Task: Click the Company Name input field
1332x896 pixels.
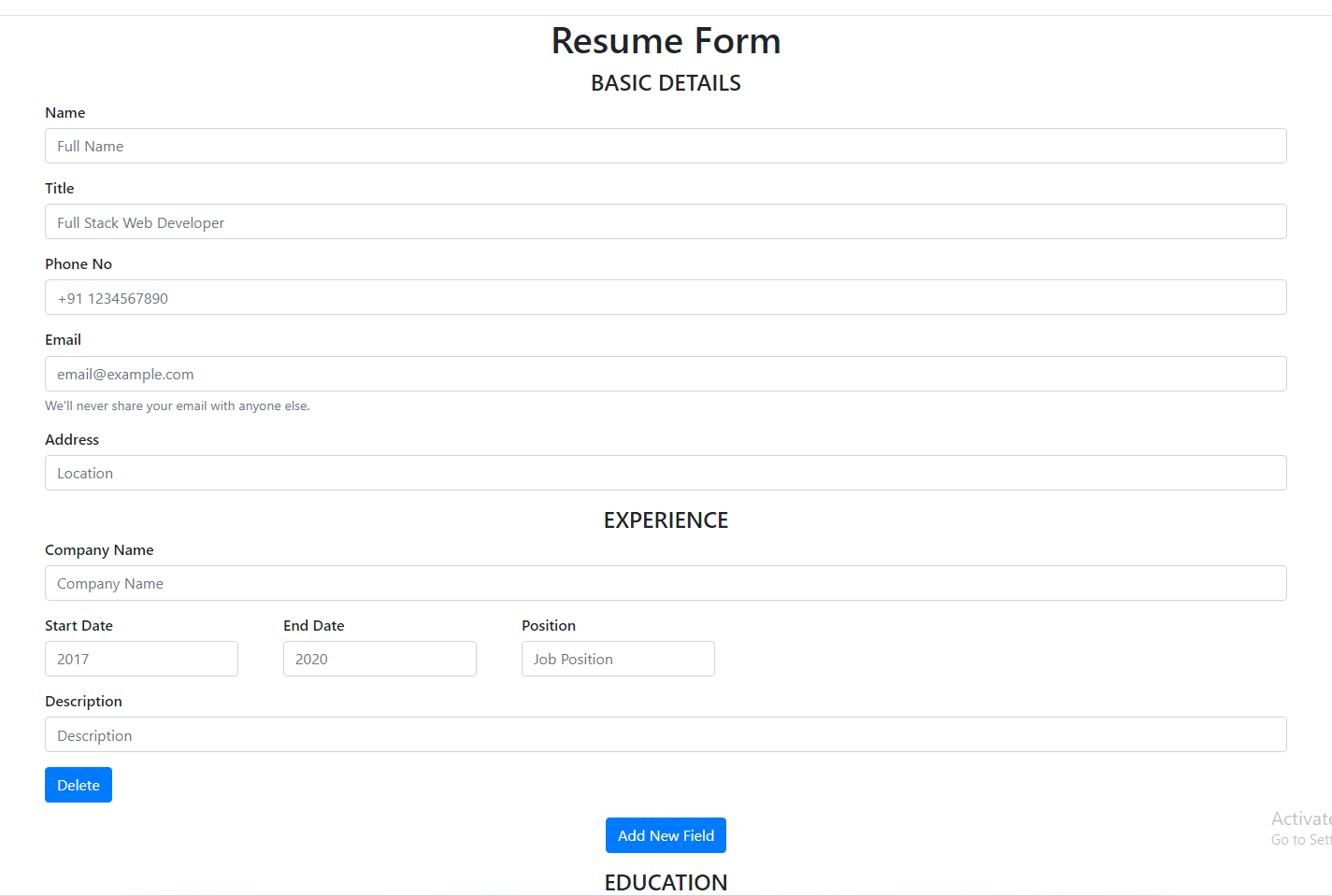Action: tap(666, 583)
